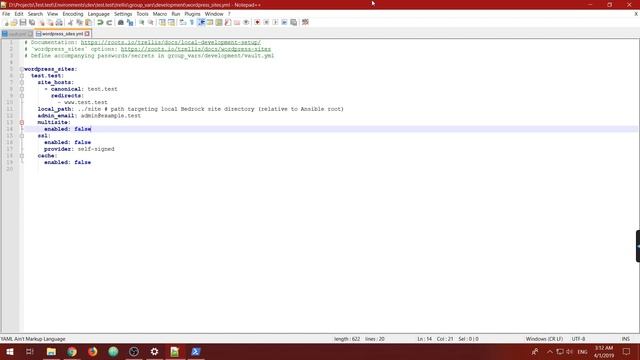
Task: Open Find with the binoculars icon
Action: pyautogui.click(x=120, y=22)
